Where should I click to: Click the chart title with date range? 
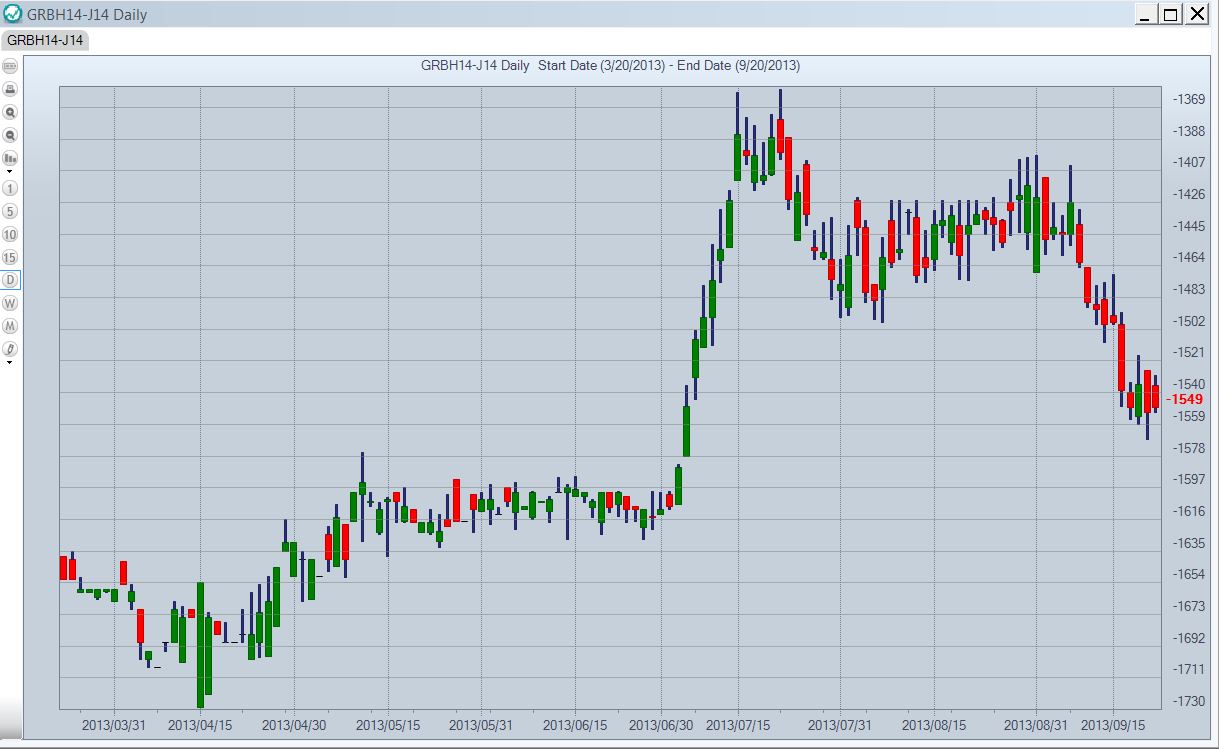tap(610, 66)
